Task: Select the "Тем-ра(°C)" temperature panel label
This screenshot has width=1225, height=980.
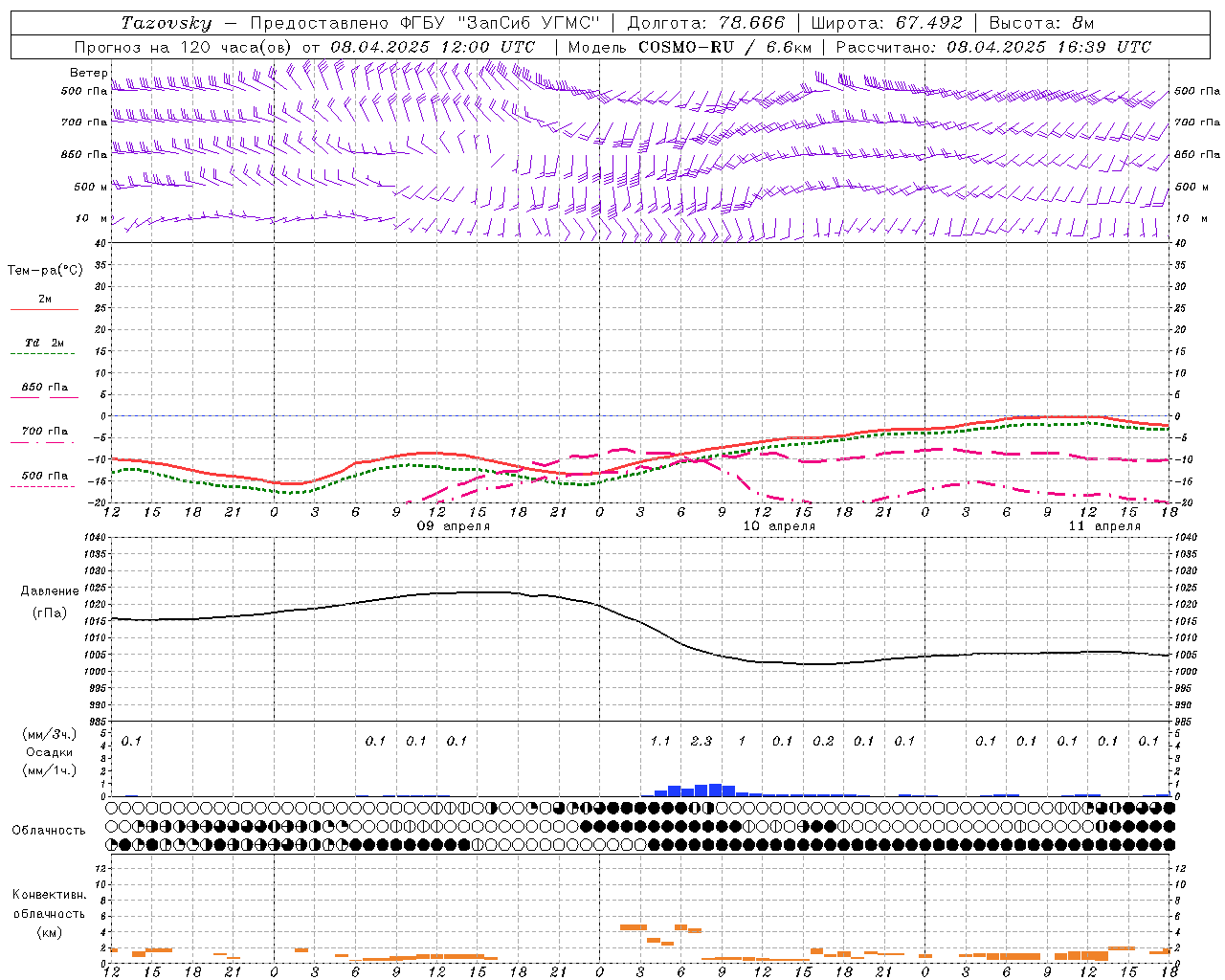Action: (45, 271)
